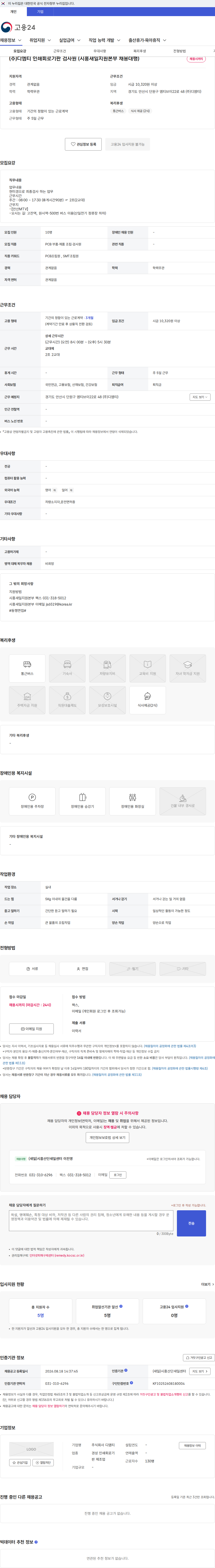Screen dimensions: 215x1568
Task: Expand the 취업지원 menu
Action: coord(40,40)
